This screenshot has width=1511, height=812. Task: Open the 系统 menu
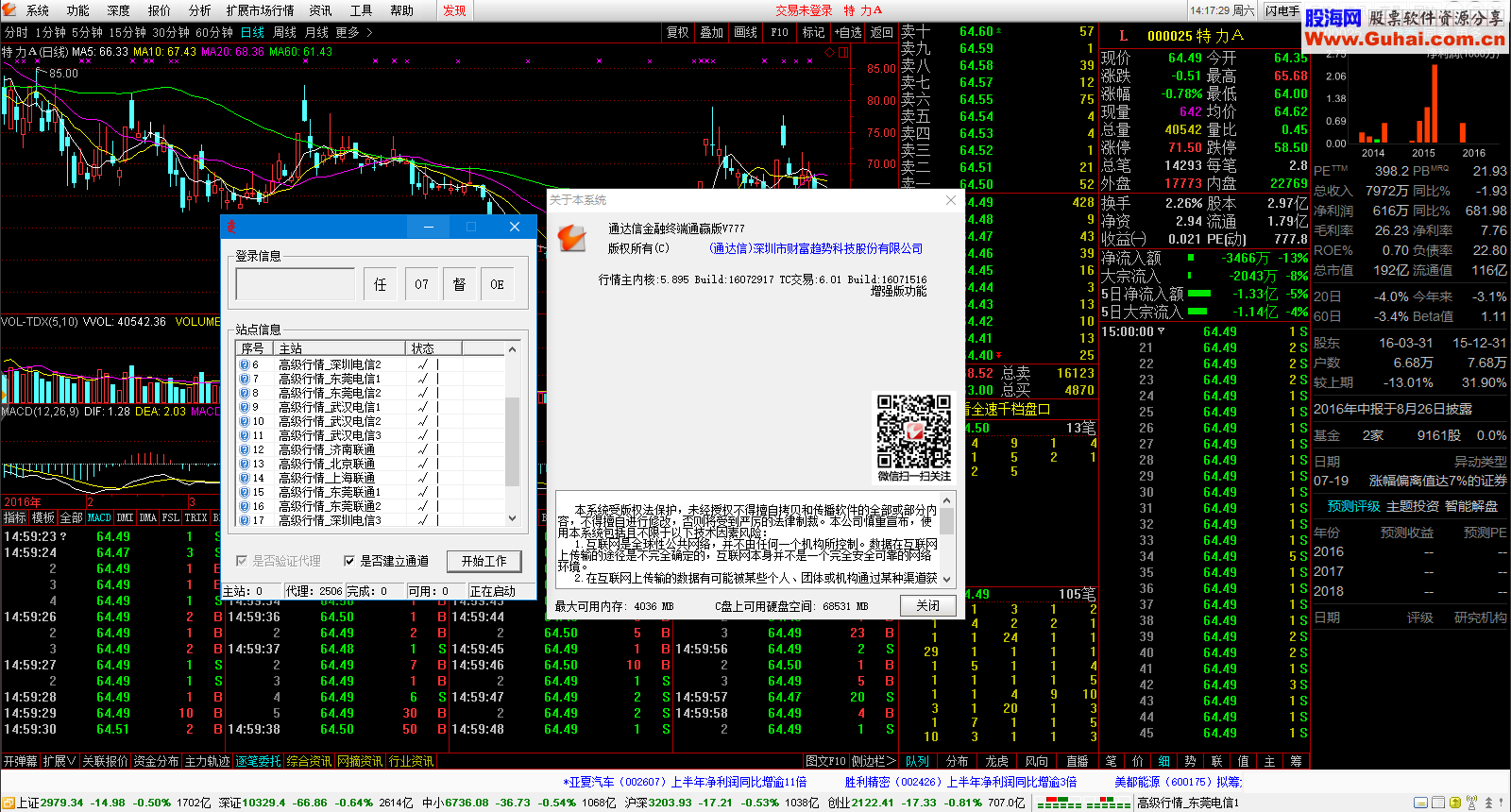click(x=37, y=10)
